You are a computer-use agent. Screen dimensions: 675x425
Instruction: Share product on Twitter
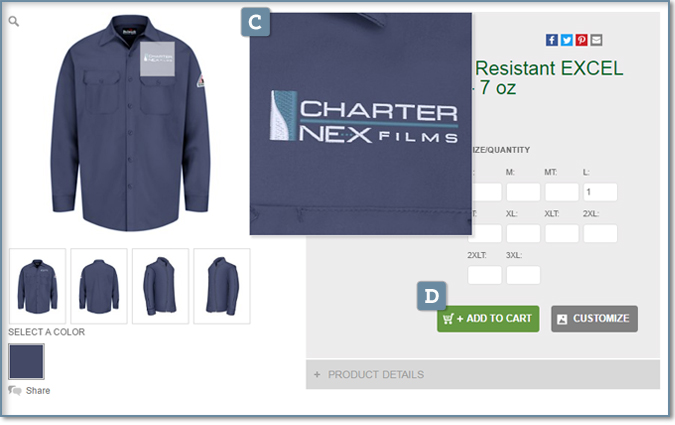coord(567,40)
